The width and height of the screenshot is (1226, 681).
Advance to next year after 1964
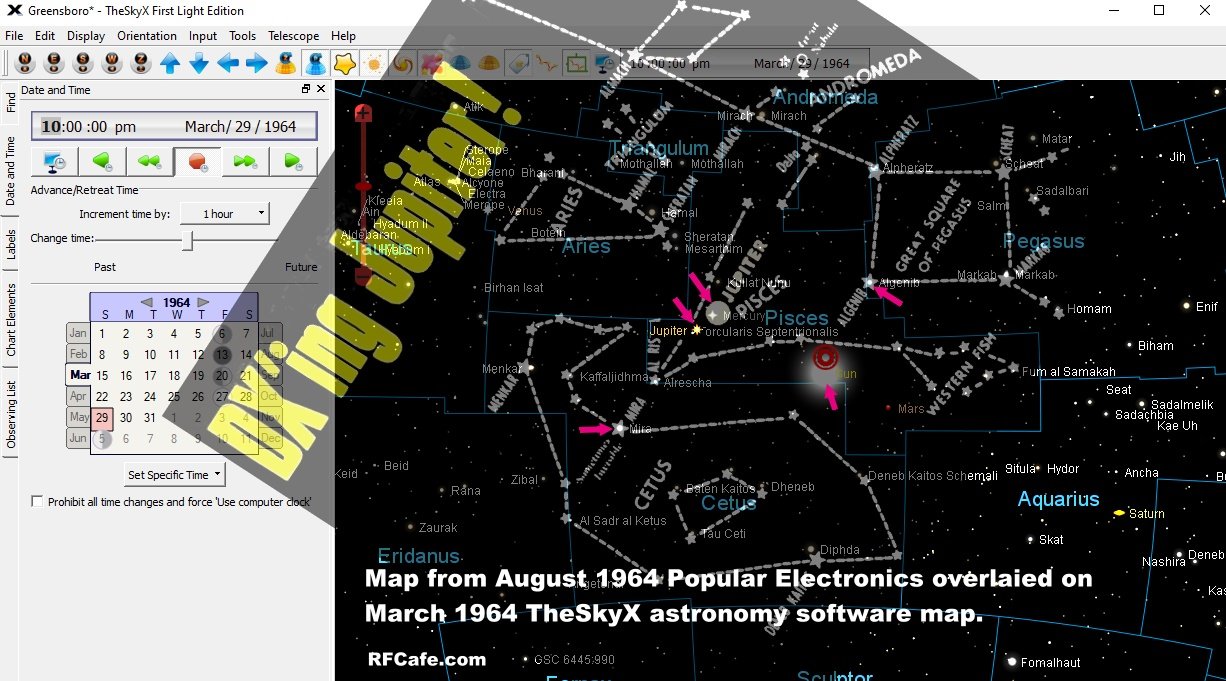204,302
